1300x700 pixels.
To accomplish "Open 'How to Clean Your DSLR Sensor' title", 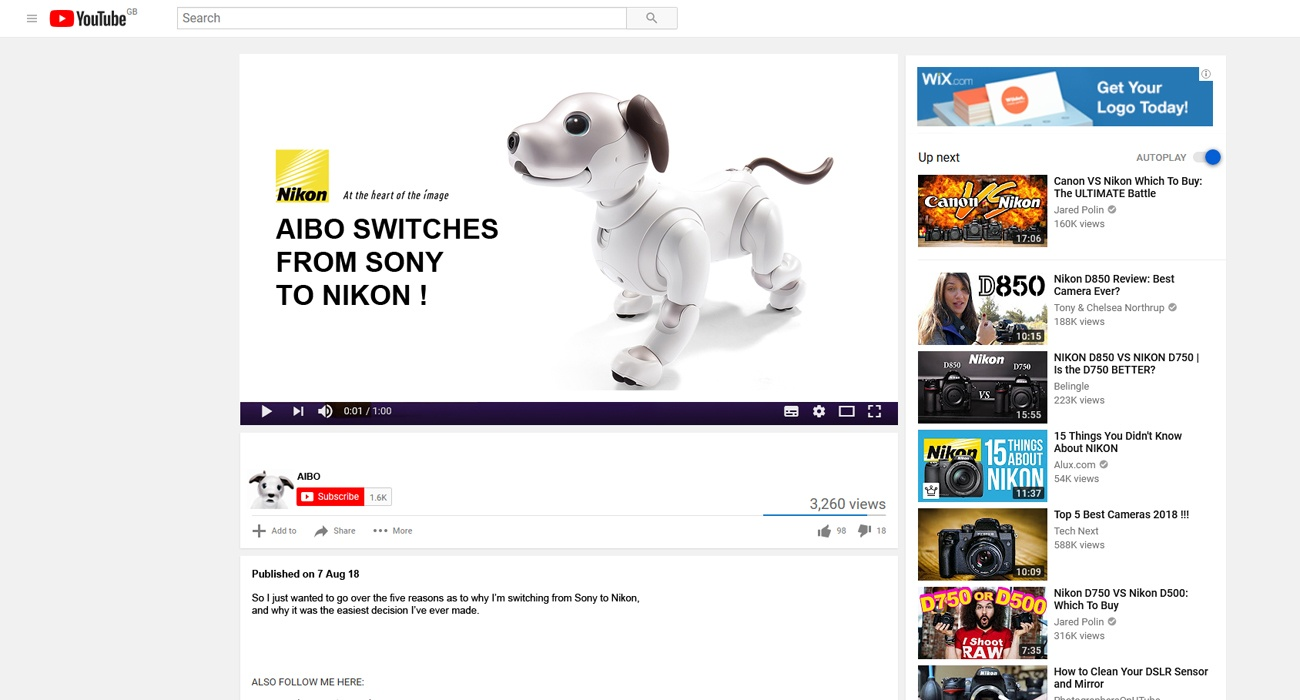I will (1131, 678).
